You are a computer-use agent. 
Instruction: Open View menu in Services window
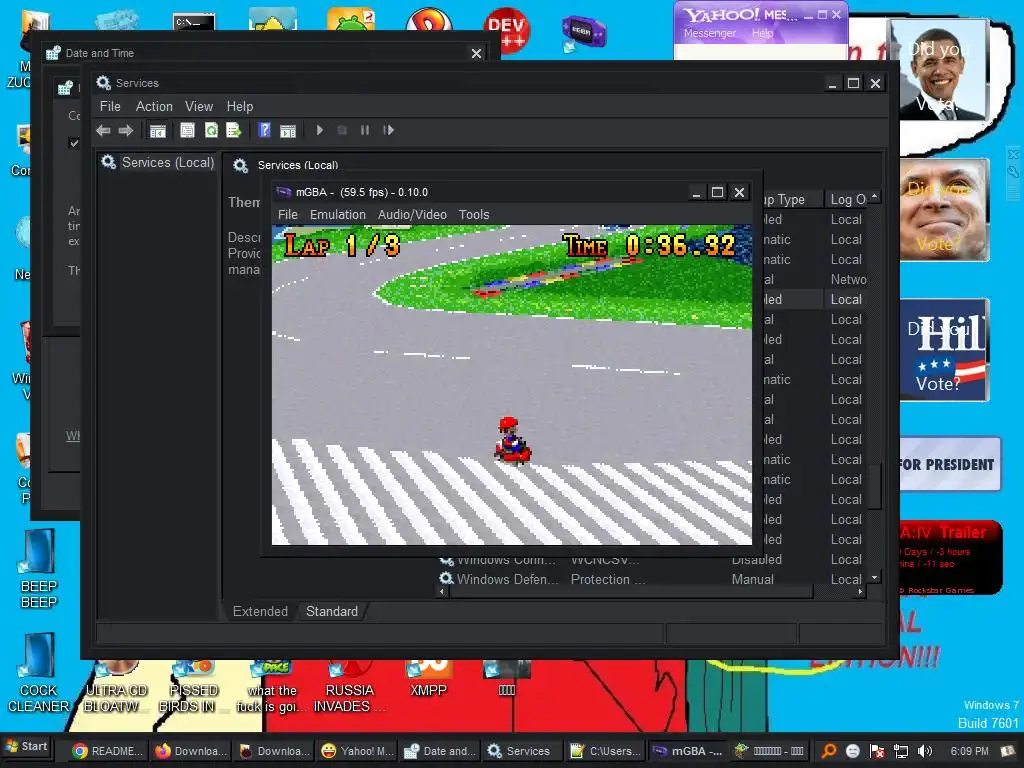(x=199, y=106)
